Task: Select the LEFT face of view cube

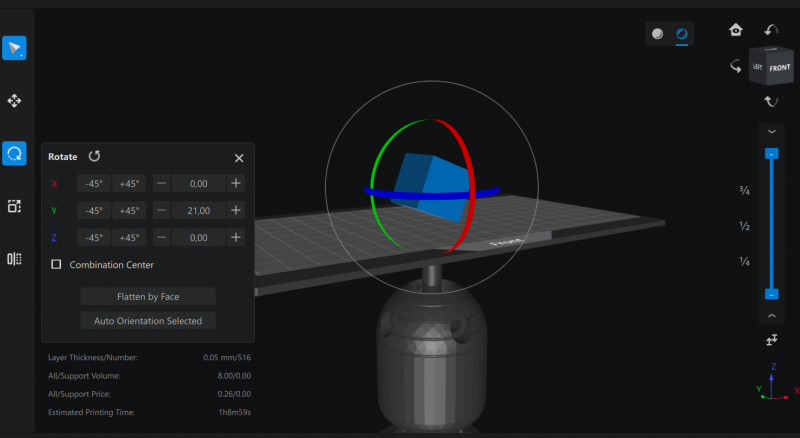Action: [758, 68]
